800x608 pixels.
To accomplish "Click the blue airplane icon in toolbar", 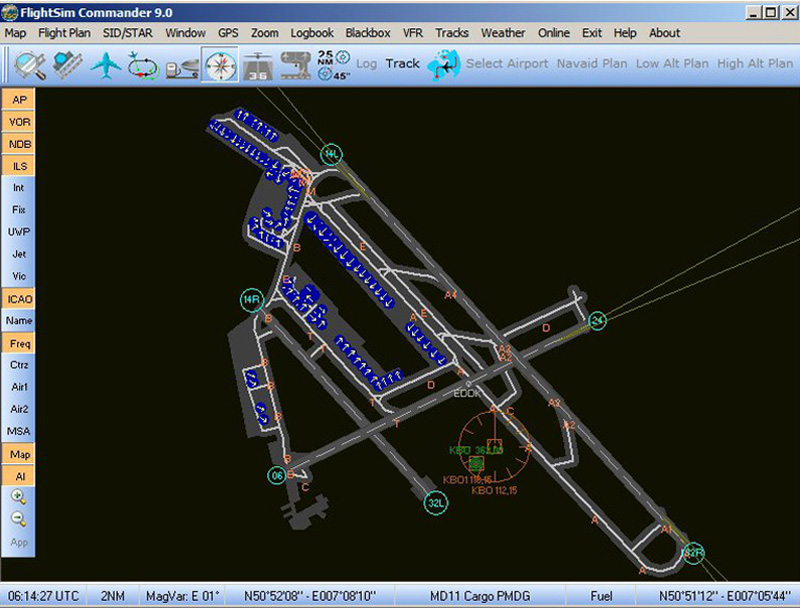I will (x=106, y=65).
